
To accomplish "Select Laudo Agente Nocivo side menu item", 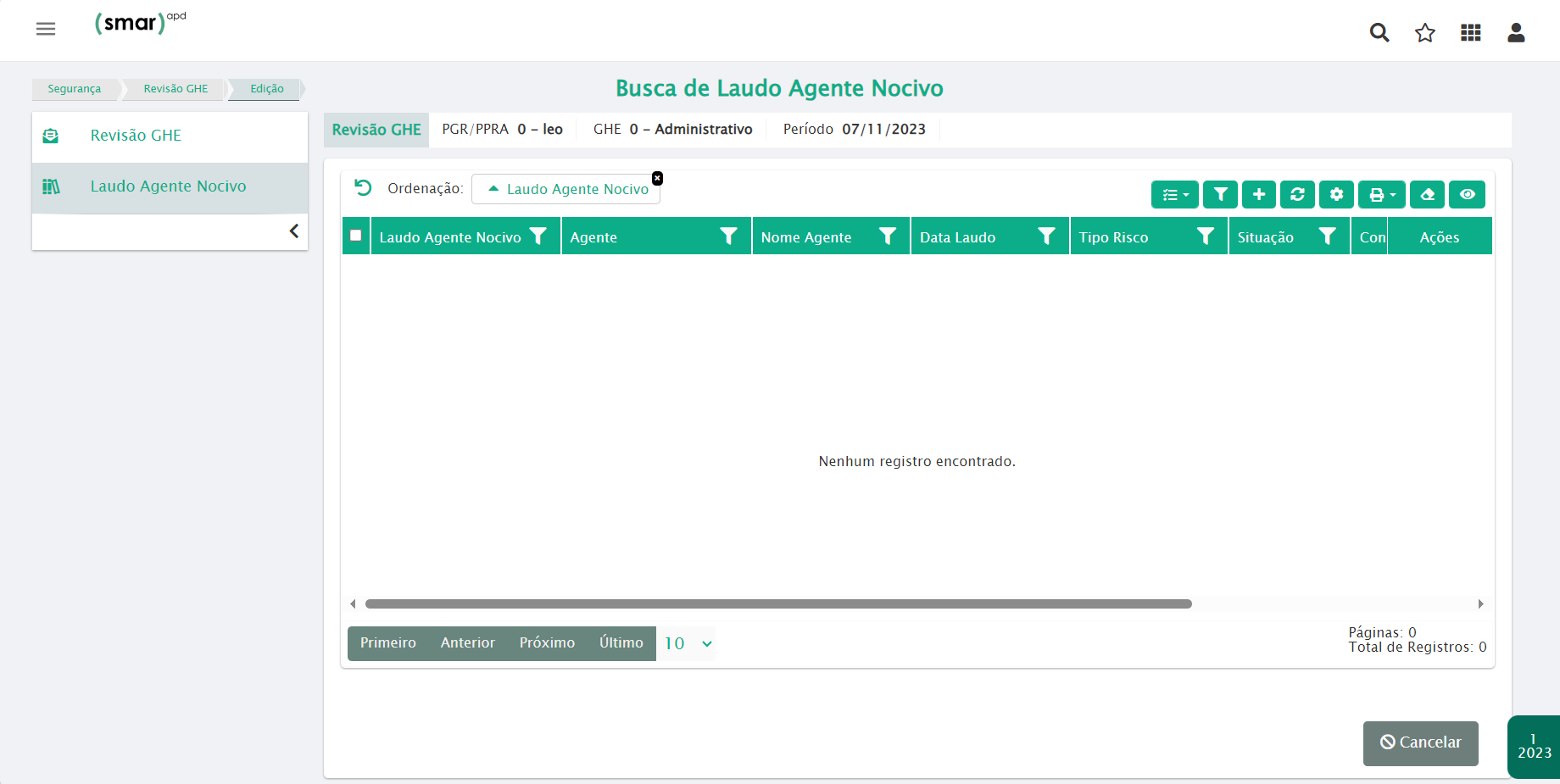I will 168,186.
